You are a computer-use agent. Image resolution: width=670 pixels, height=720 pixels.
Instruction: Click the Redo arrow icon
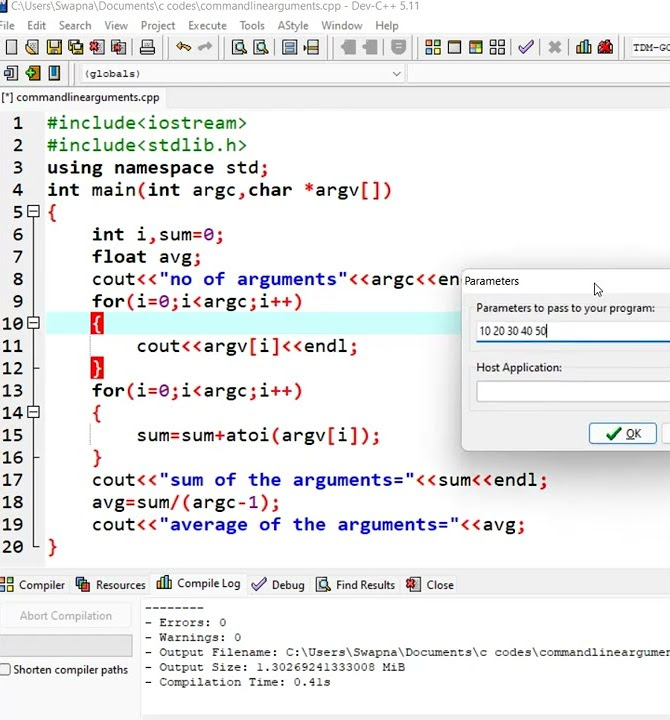[x=205, y=47]
